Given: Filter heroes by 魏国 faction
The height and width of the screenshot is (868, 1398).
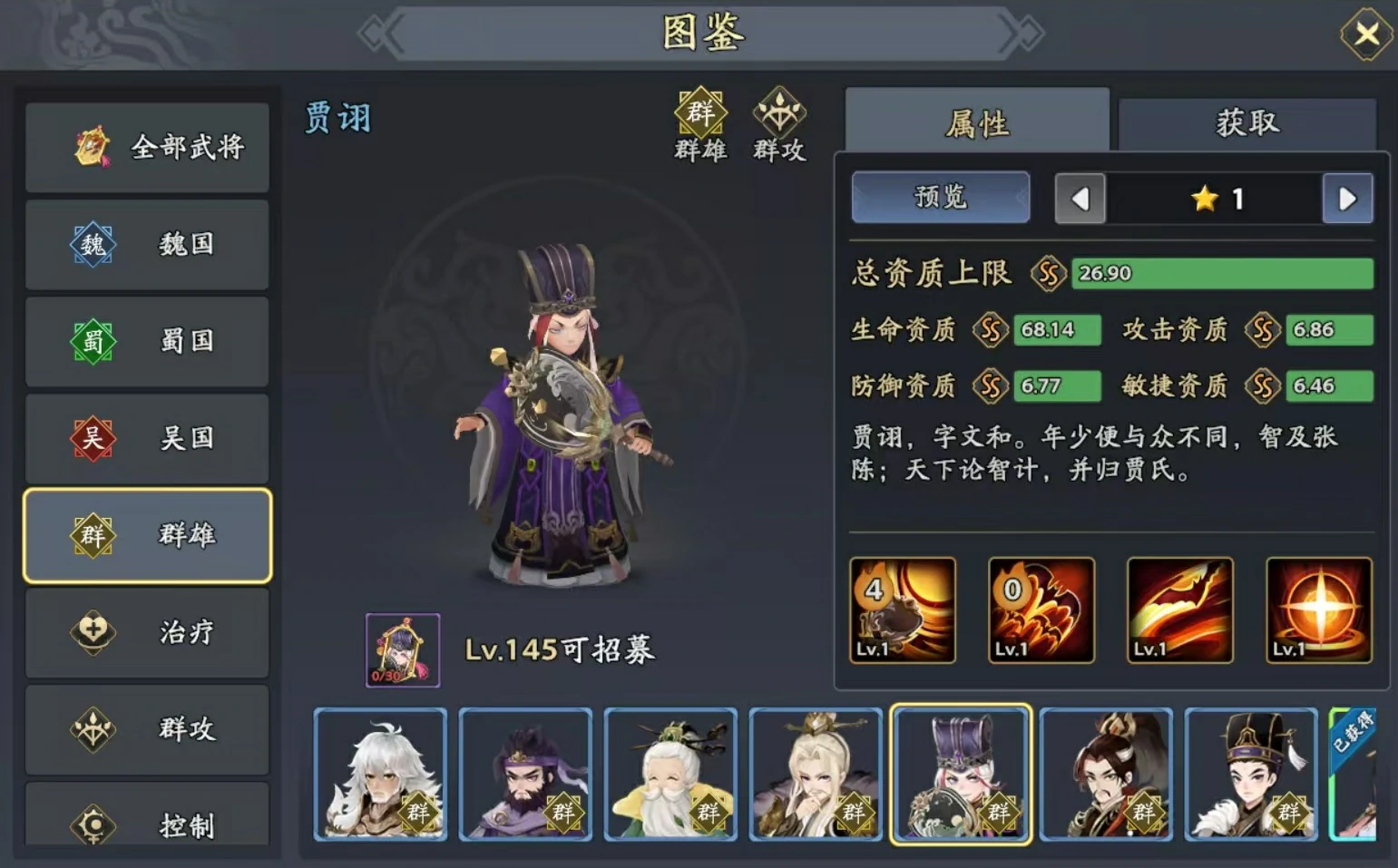Looking at the screenshot, I should [x=147, y=244].
